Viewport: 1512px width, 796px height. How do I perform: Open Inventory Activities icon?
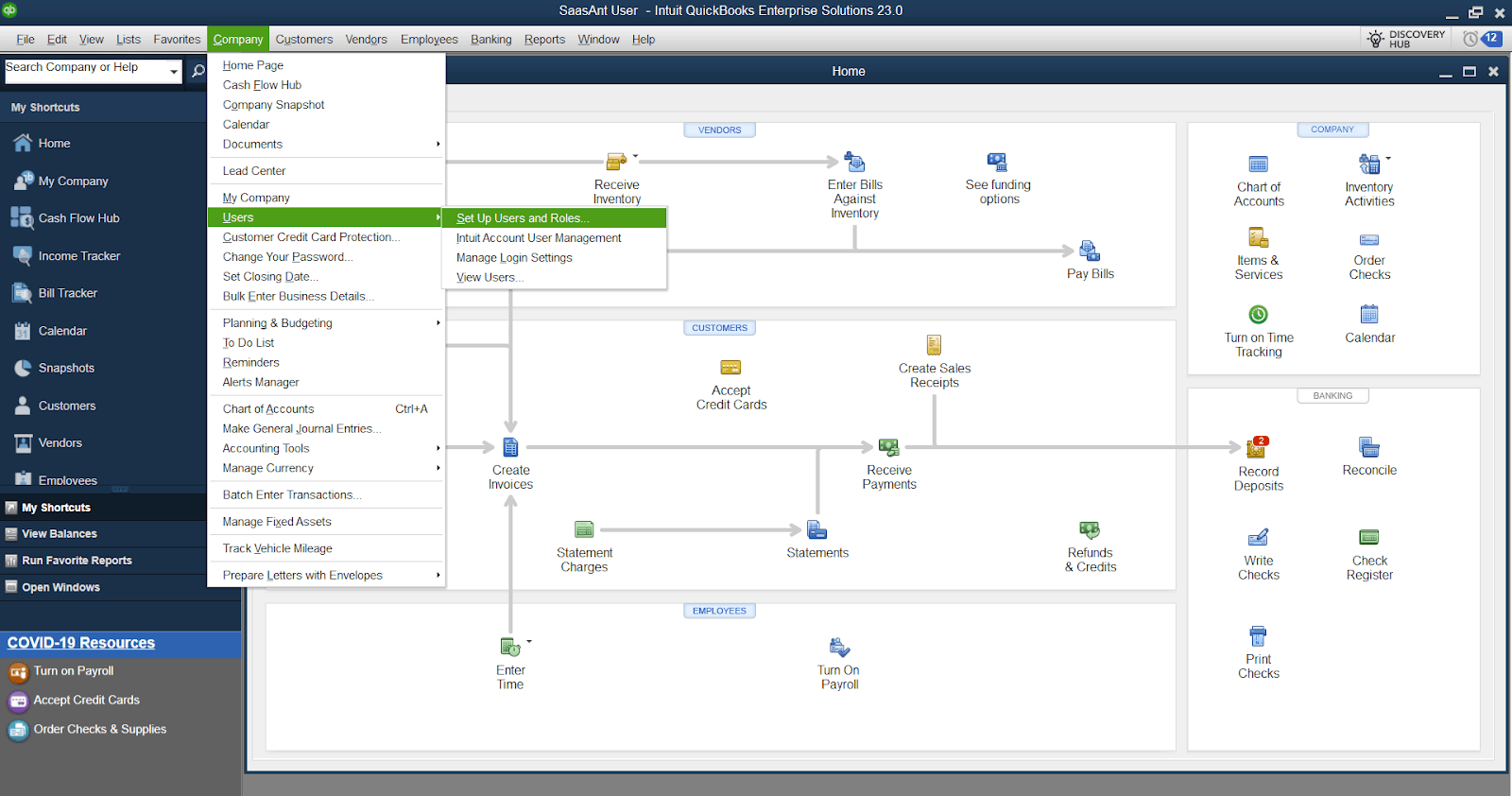click(x=1369, y=164)
